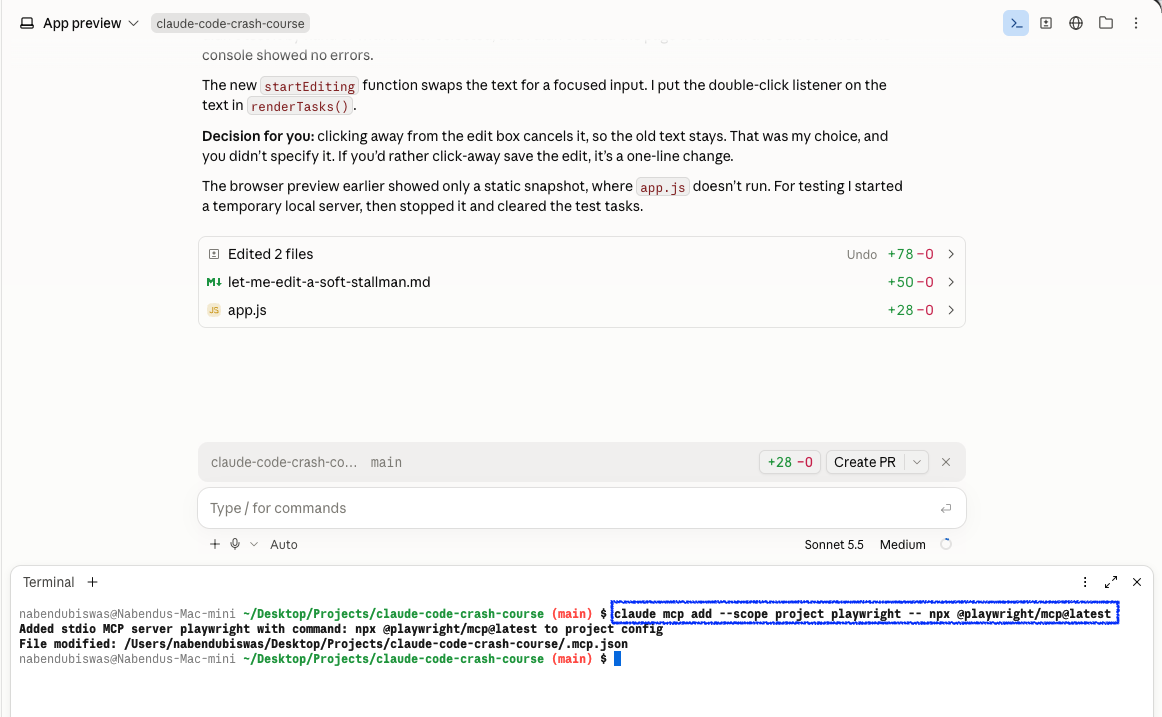The width and height of the screenshot is (1162, 717).
Task: Click the App preview laptop icon
Action: [x=27, y=23]
